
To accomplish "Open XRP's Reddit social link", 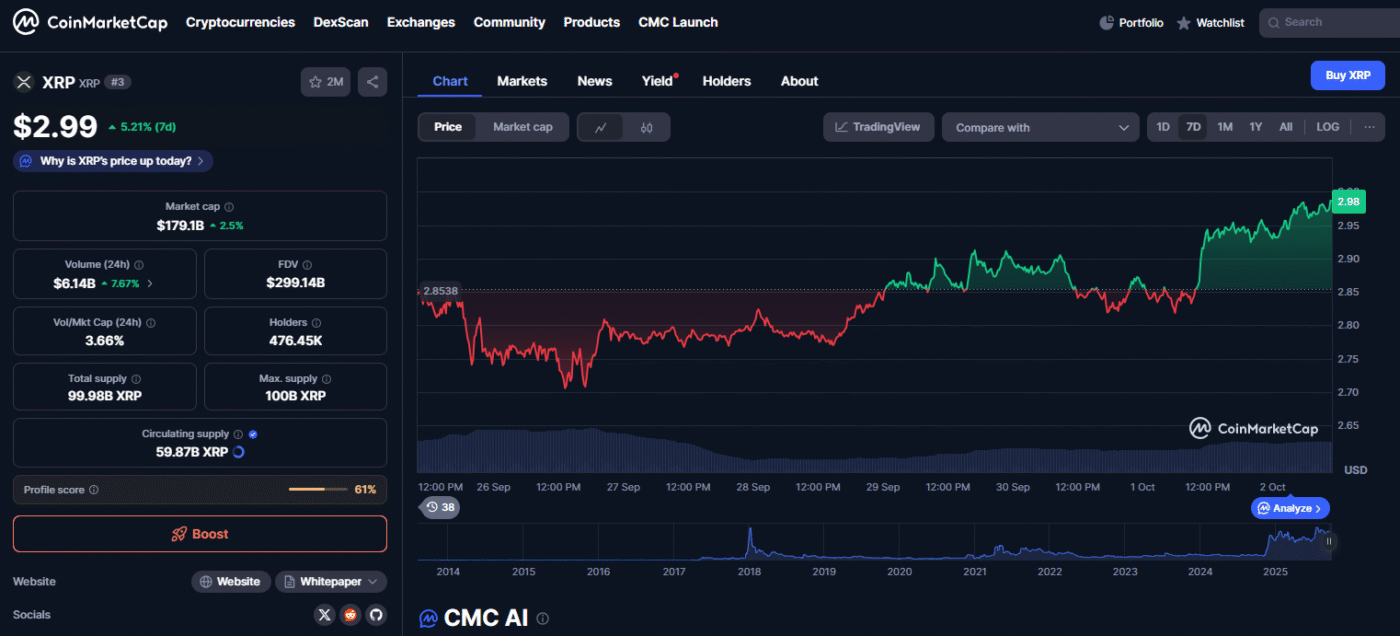I will point(350,615).
